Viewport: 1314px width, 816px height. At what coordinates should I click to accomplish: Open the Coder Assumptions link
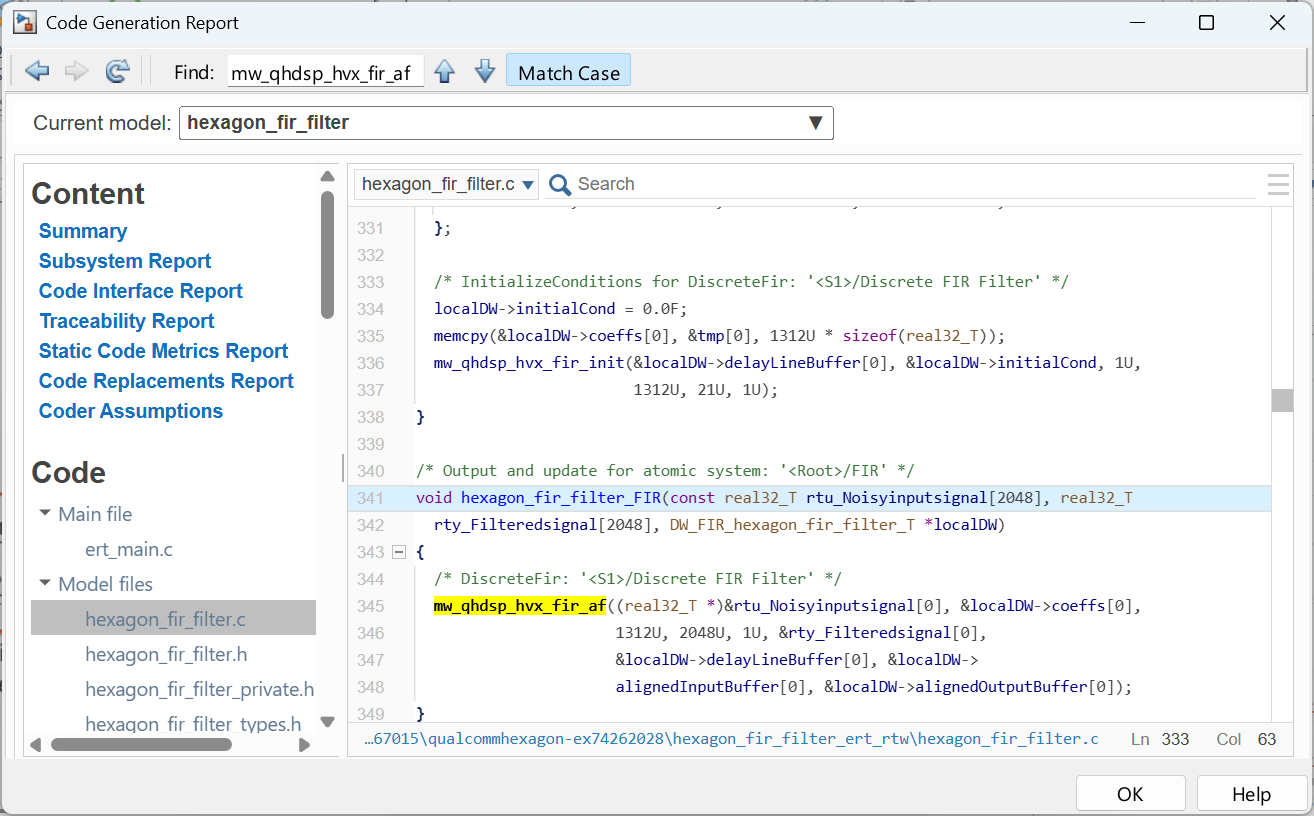(131, 411)
